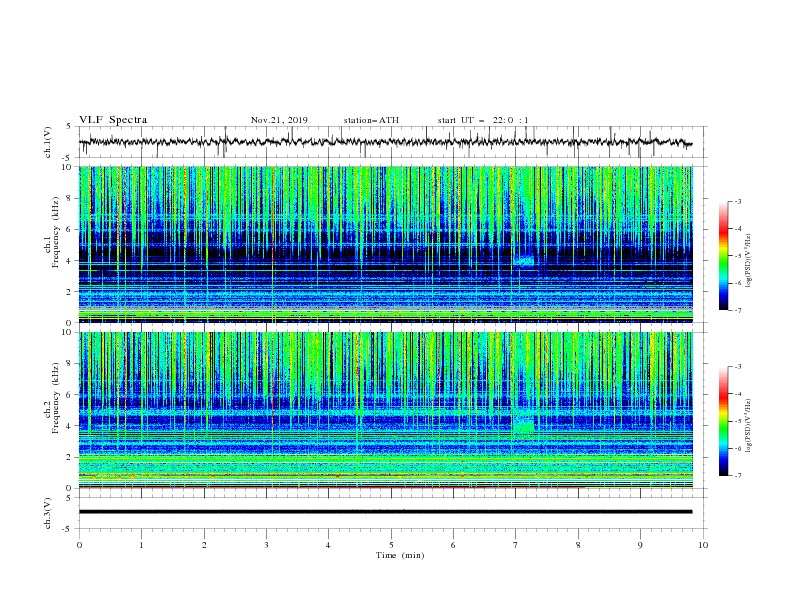
Task: Click the "10" label ending the time axis
Action: tap(703, 545)
